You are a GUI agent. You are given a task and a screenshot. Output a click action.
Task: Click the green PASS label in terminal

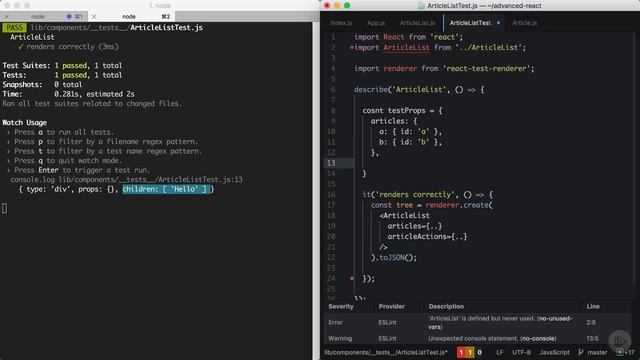click(x=14, y=27)
